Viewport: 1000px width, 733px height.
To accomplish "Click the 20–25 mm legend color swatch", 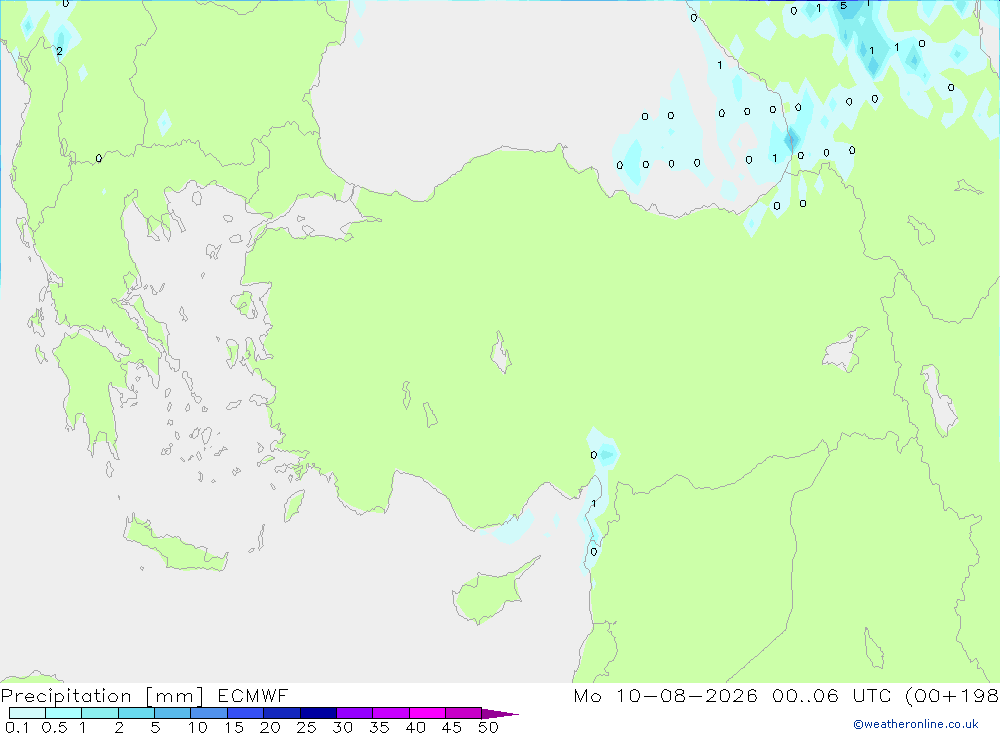I will [282, 713].
